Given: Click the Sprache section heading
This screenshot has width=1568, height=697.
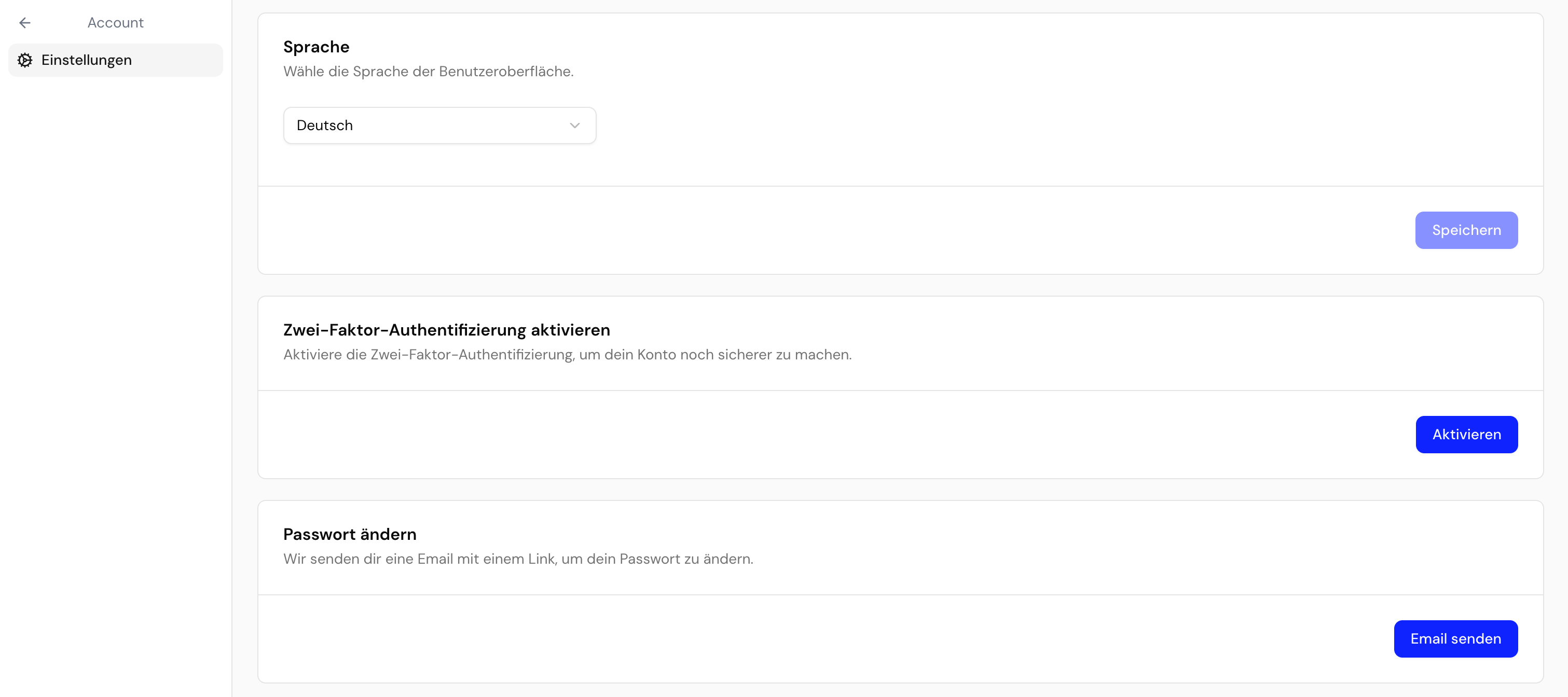Looking at the screenshot, I should (x=317, y=47).
